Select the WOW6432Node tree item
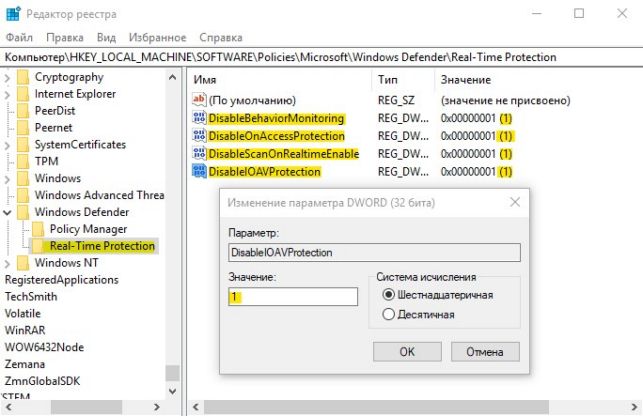Screen dimensions: 643x416 [44, 347]
